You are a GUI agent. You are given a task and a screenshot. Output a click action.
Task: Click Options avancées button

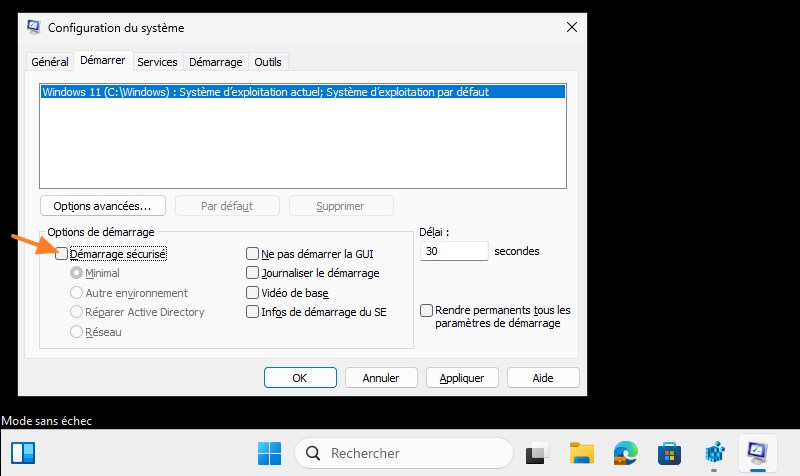(x=103, y=206)
